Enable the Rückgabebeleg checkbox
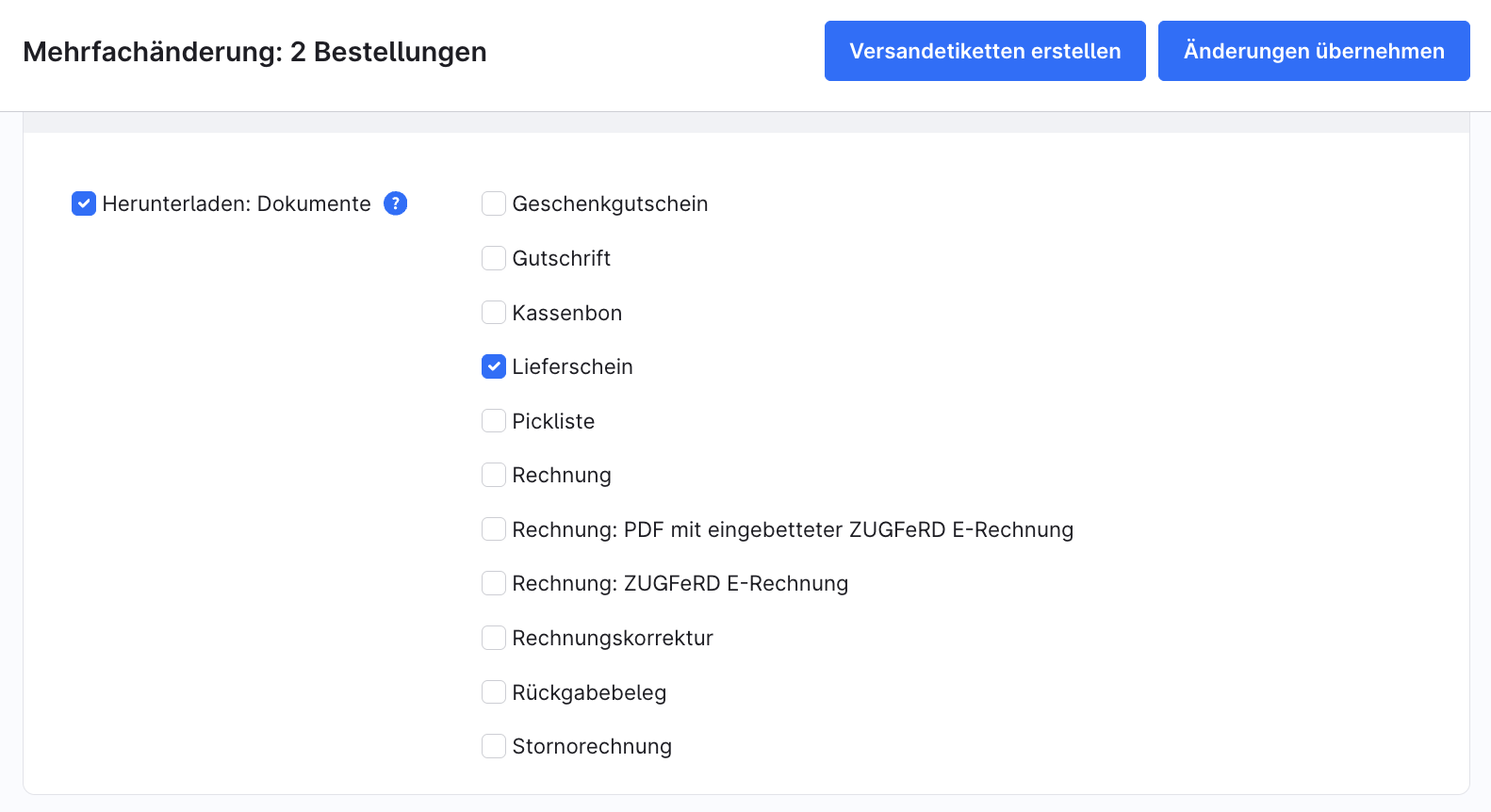This screenshot has width=1491, height=812. (494, 692)
